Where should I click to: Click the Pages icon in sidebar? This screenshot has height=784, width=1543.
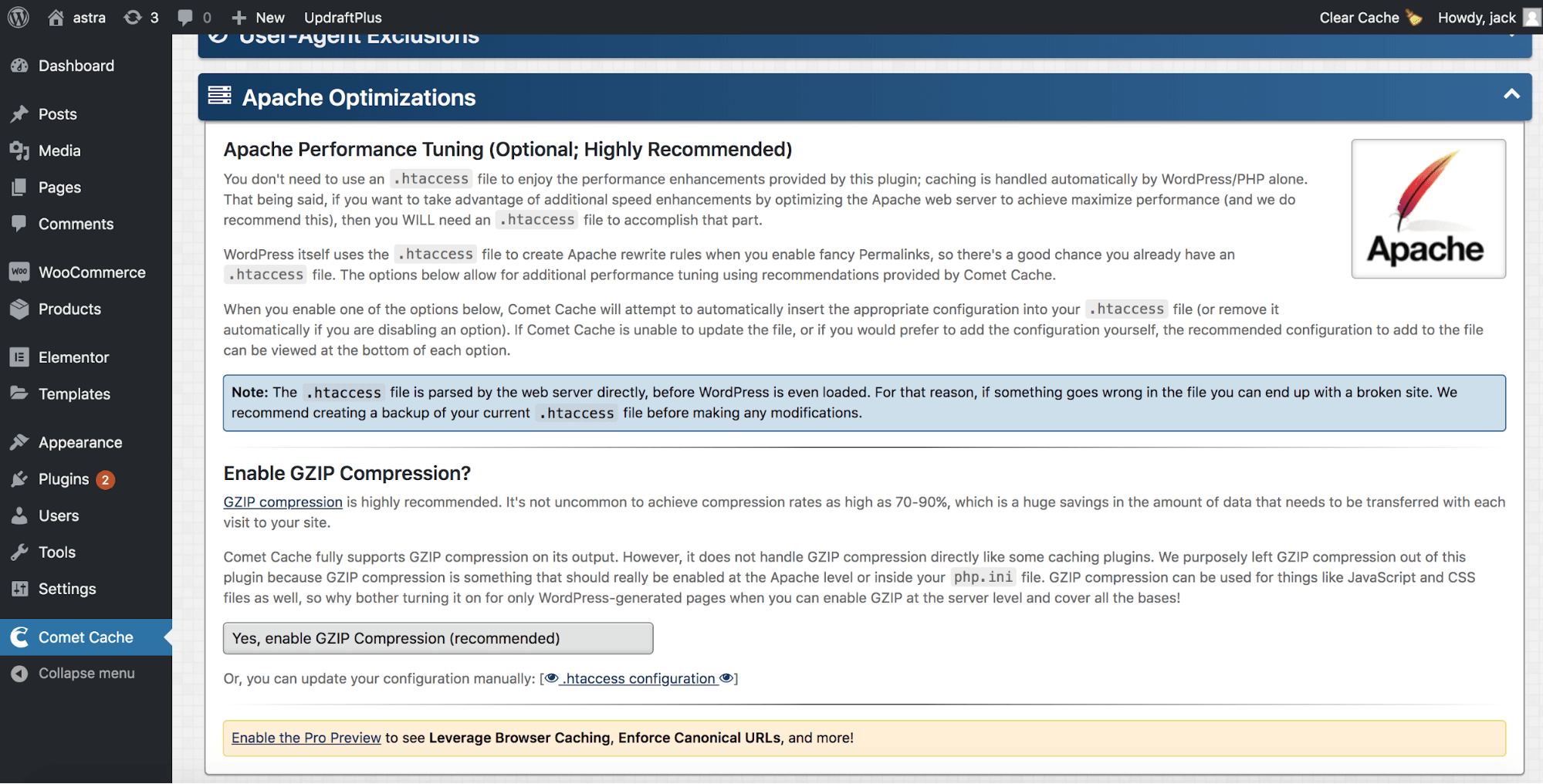point(19,188)
